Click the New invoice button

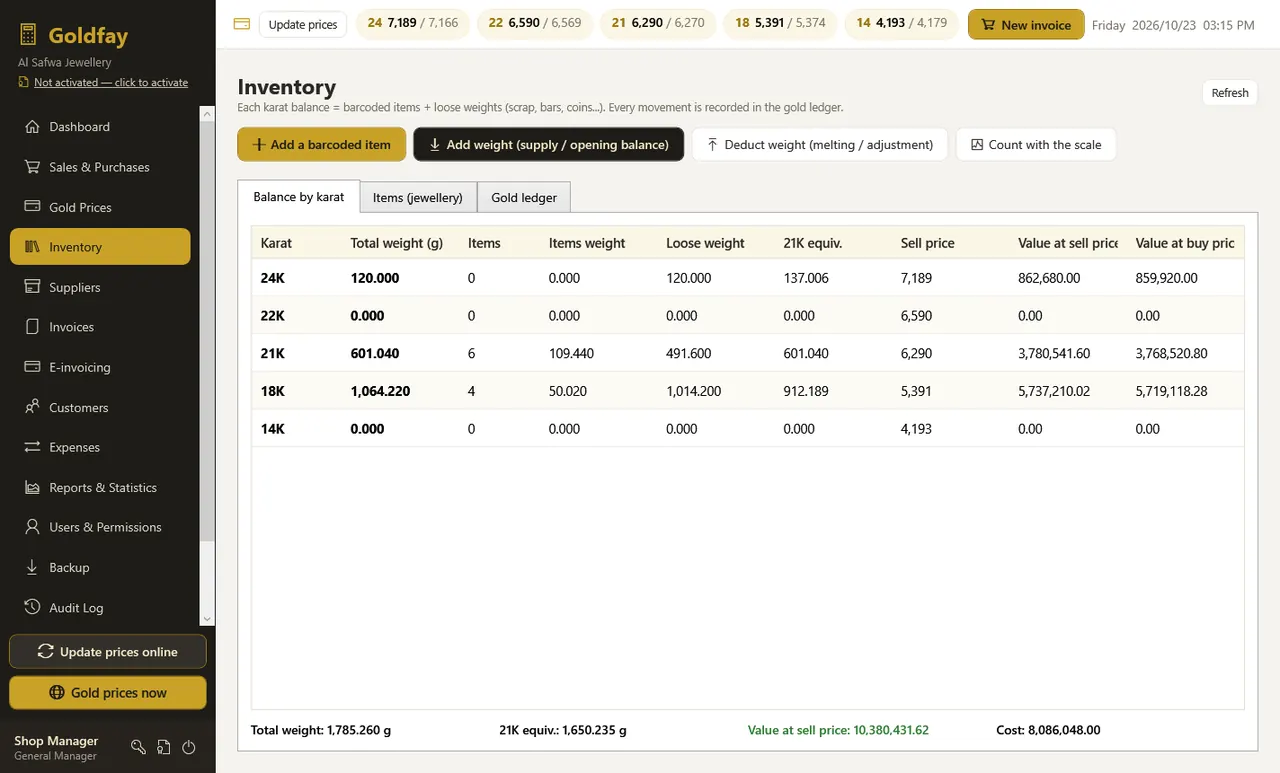[1026, 25]
